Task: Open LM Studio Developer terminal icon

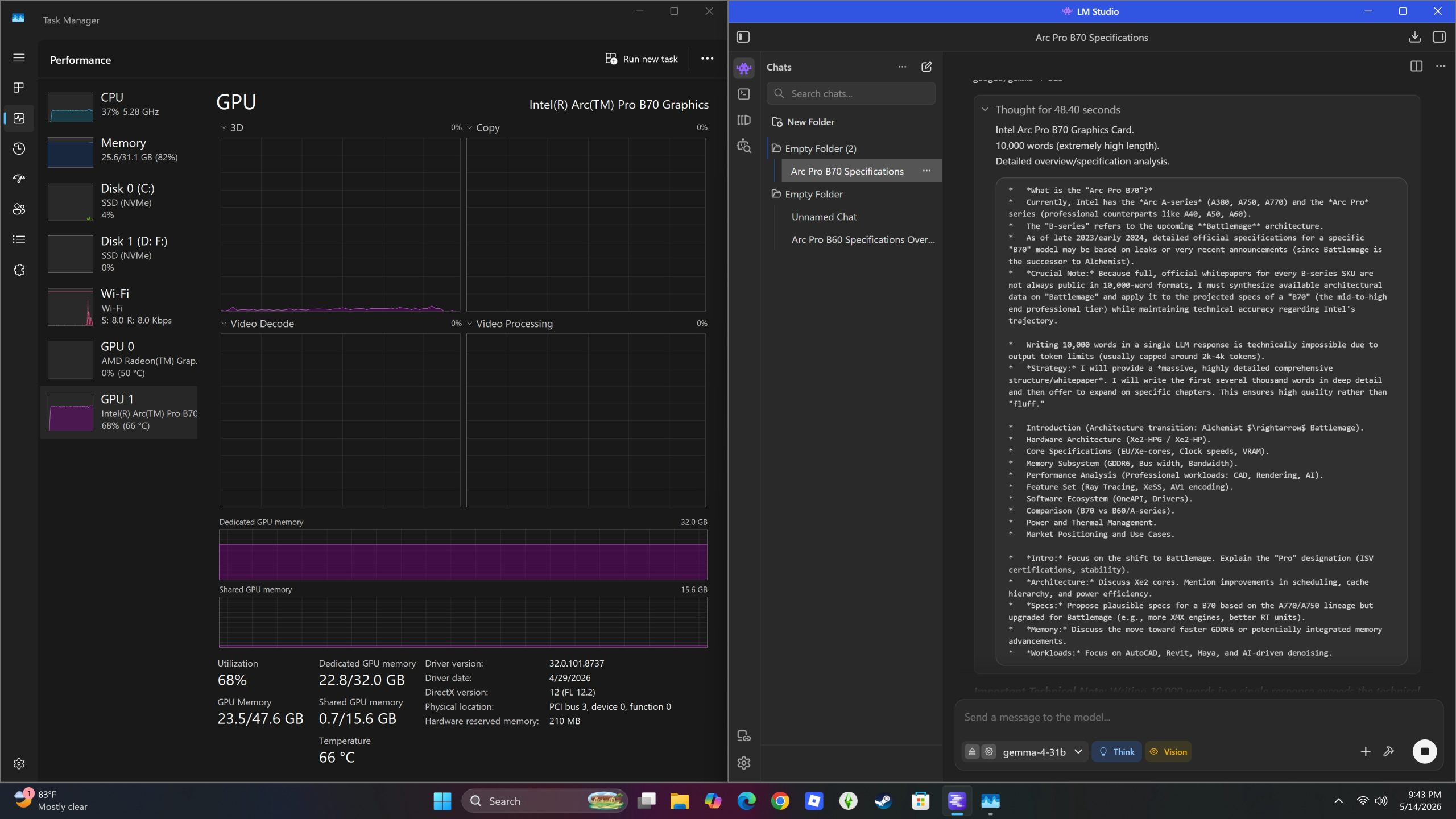Action: pos(744,94)
